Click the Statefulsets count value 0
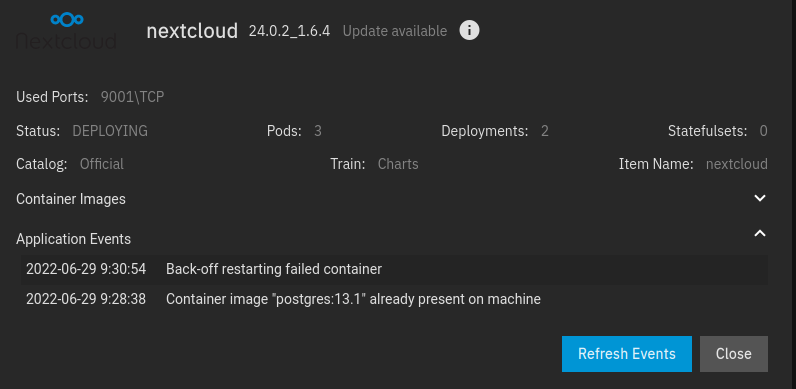The width and height of the screenshot is (796, 389). (764, 131)
